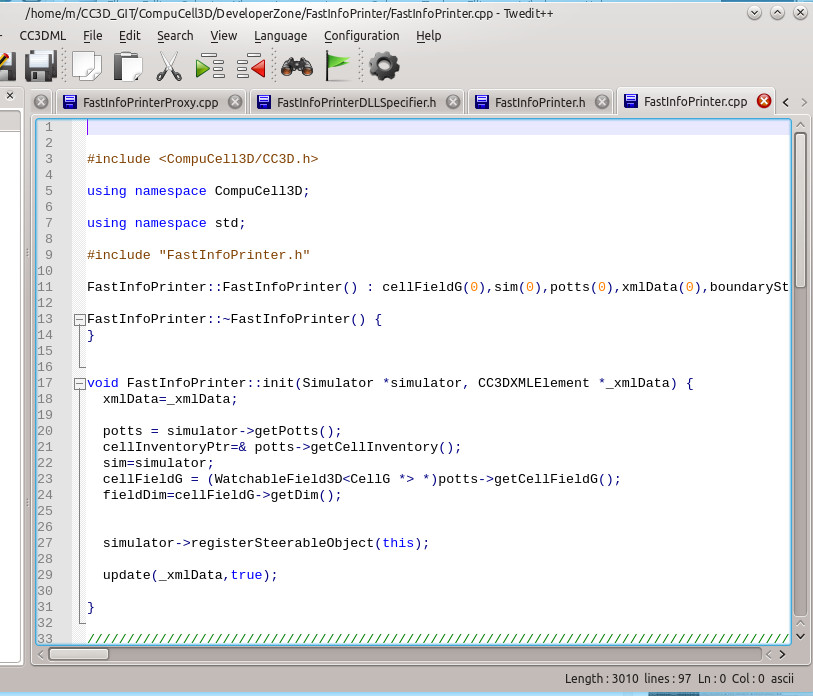Click the increase indent green arrow icon

pos(210,67)
